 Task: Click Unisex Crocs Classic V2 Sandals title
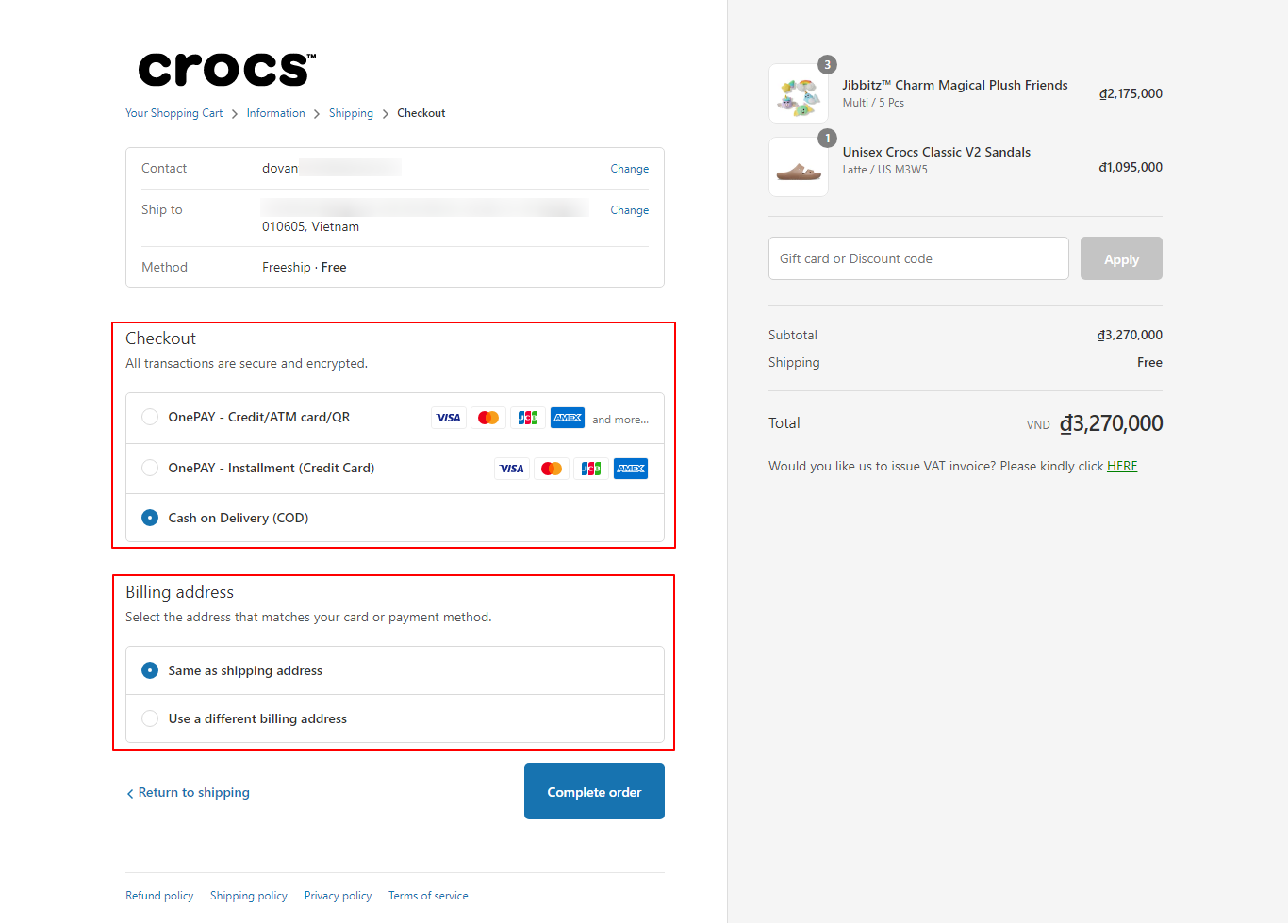pyautogui.click(x=936, y=152)
